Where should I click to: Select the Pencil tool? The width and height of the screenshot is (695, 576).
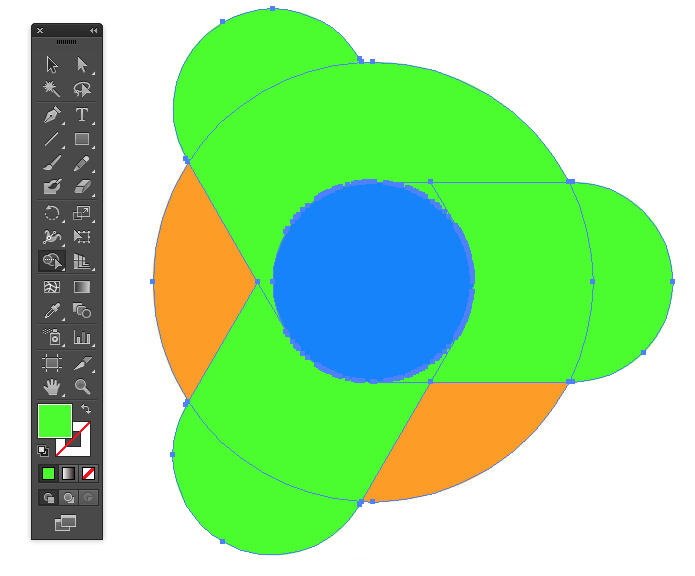coord(82,163)
